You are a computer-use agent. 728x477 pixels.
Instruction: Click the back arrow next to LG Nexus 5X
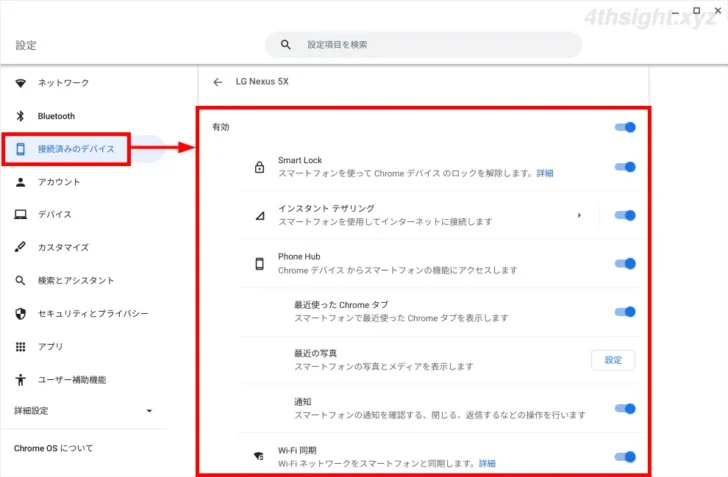[217, 82]
